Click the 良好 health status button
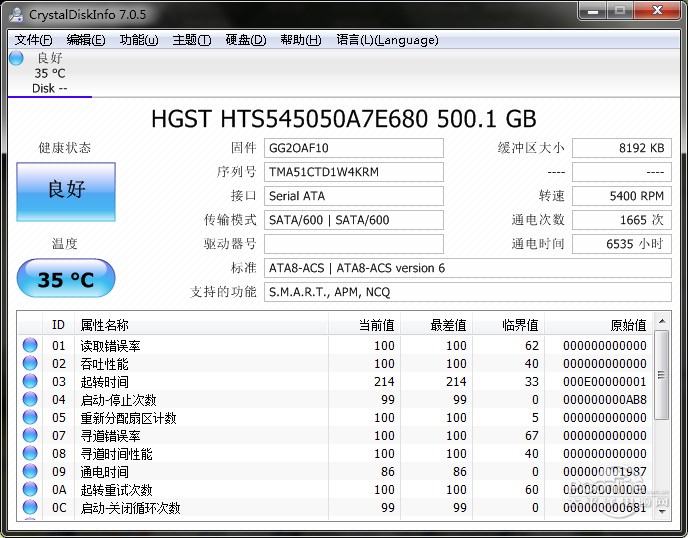Viewport: 688px width, 538px height. pyautogui.click(x=66, y=191)
